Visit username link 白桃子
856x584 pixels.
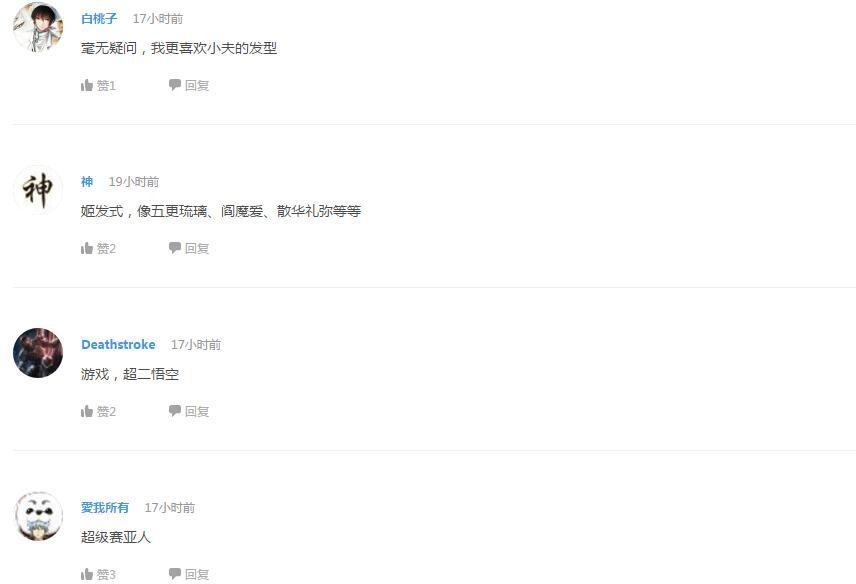click(x=99, y=19)
